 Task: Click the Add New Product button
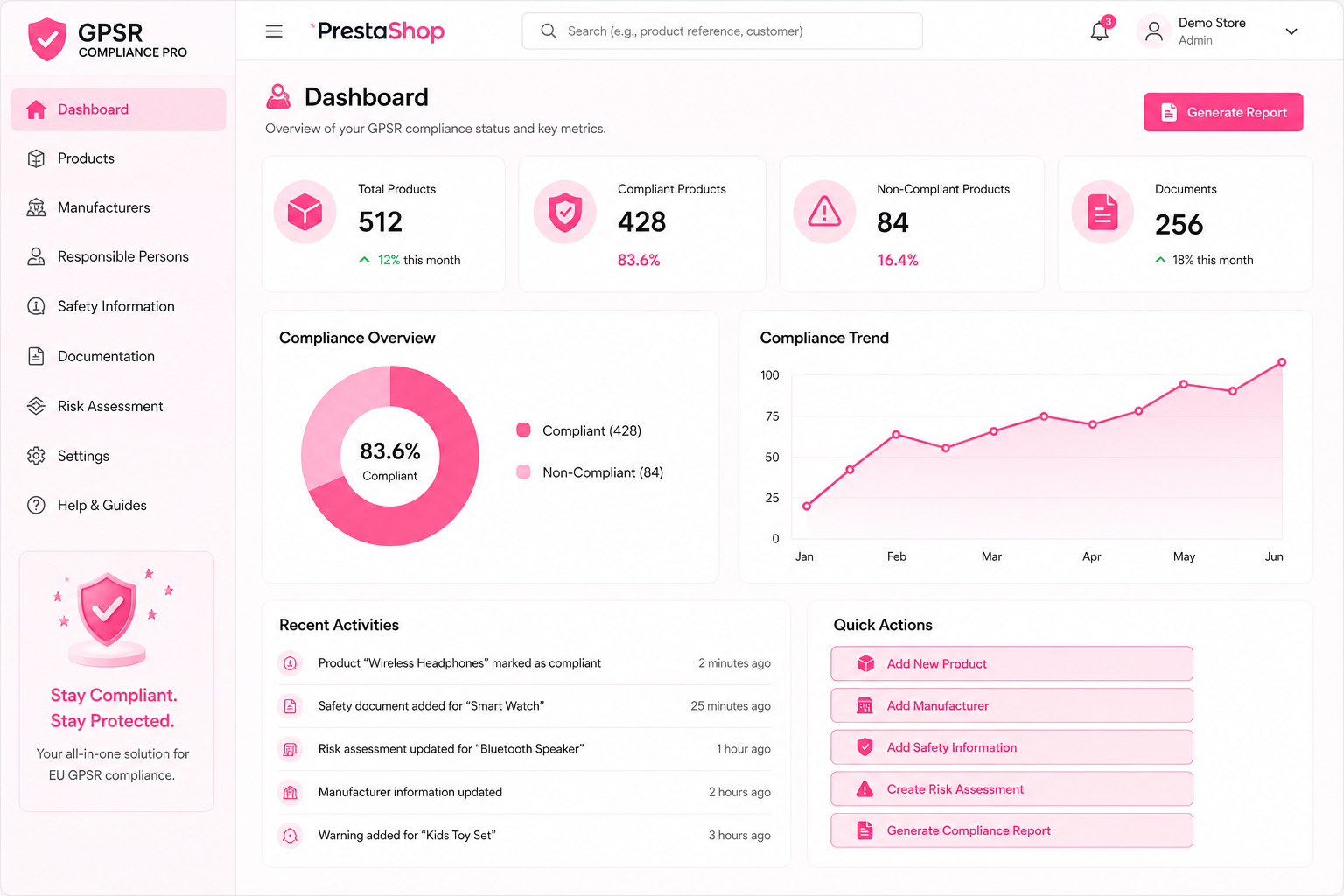pyautogui.click(x=1011, y=663)
